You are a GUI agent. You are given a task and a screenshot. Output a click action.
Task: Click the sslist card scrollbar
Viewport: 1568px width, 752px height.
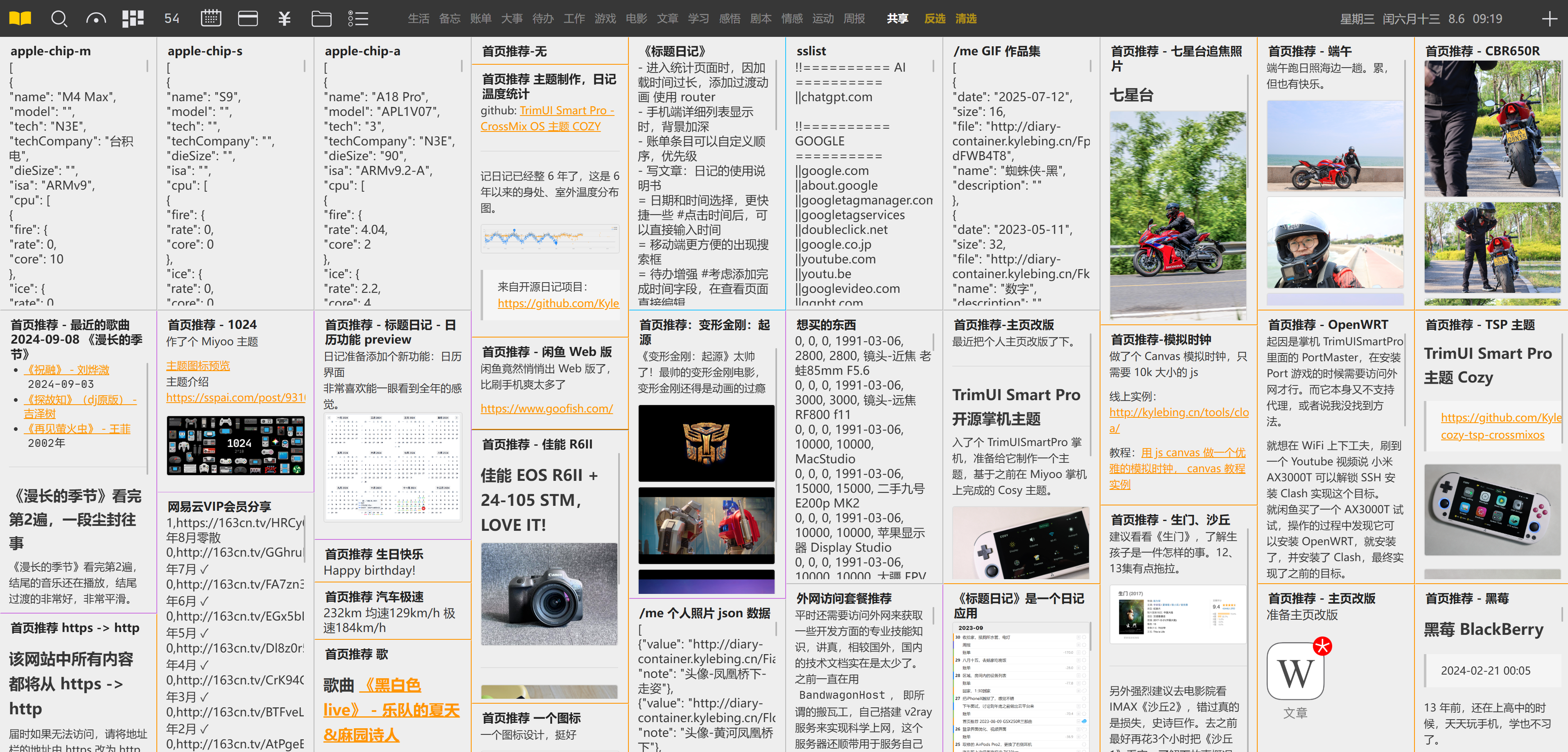coord(934,66)
